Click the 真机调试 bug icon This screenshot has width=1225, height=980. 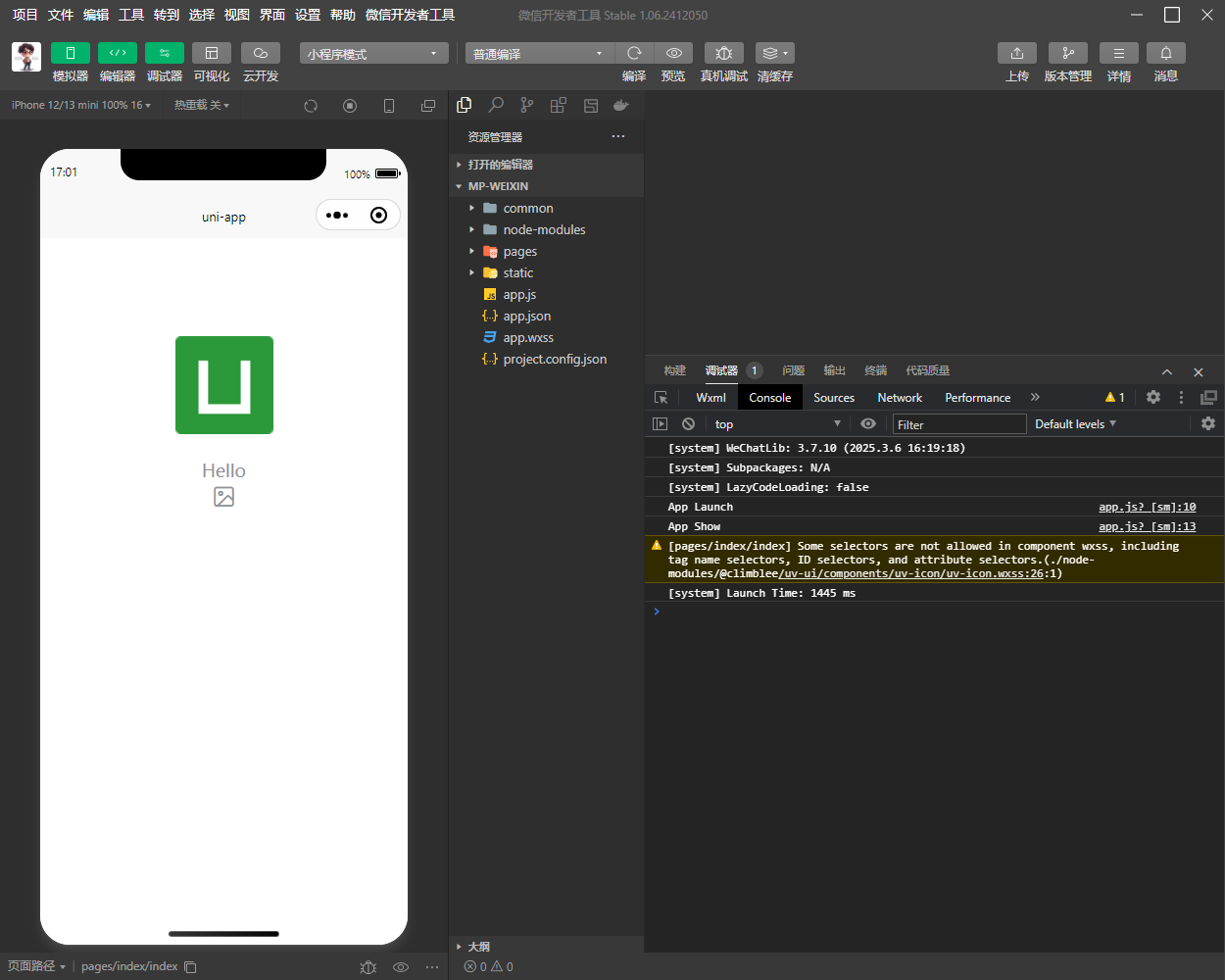click(x=724, y=53)
